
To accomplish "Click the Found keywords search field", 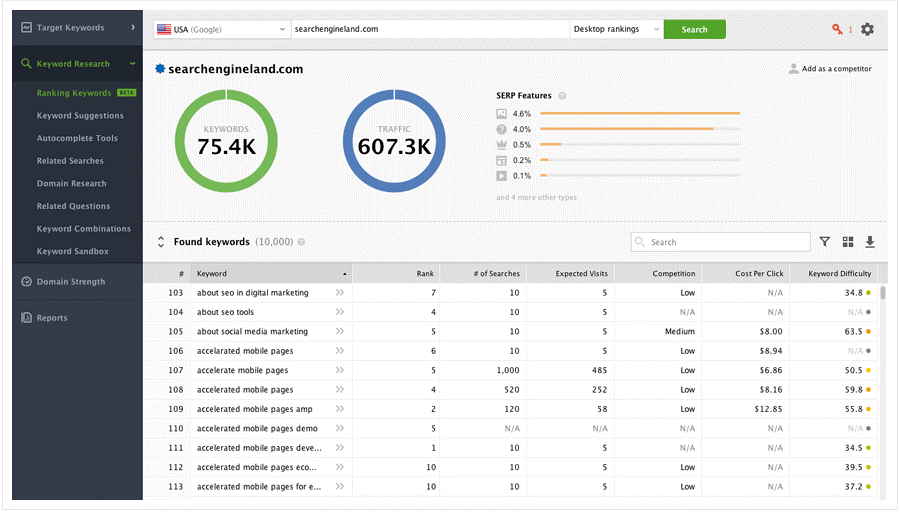I will coord(727,242).
